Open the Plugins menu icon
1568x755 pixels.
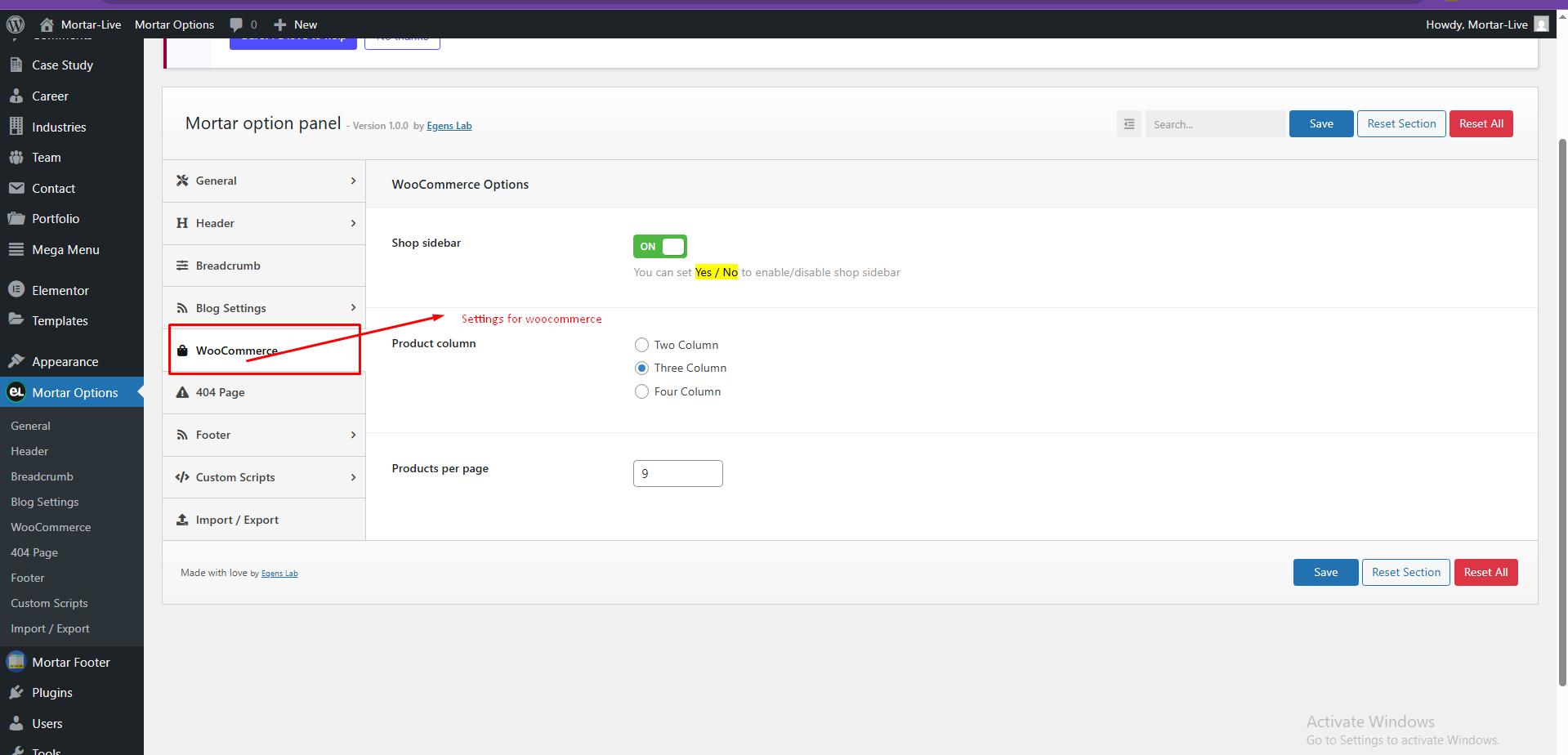point(16,693)
